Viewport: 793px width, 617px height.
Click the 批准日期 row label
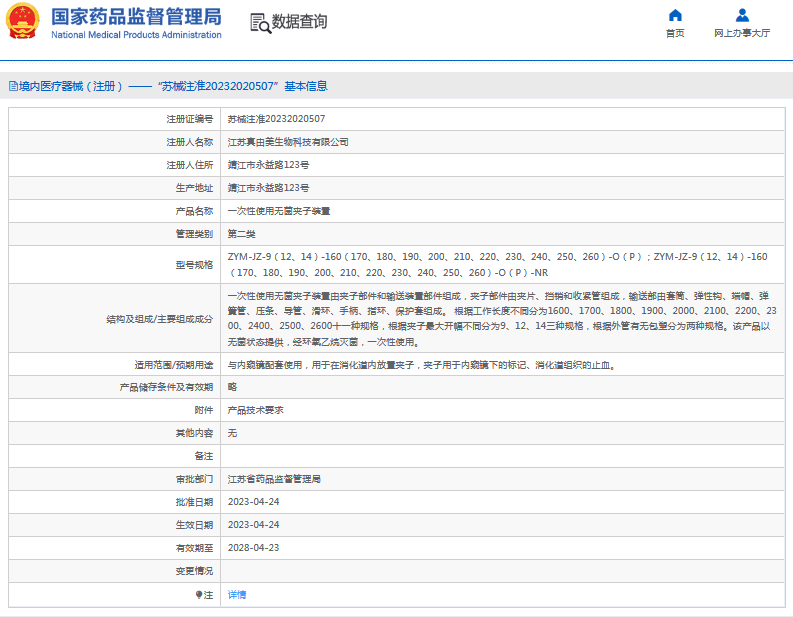click(194, 502)
